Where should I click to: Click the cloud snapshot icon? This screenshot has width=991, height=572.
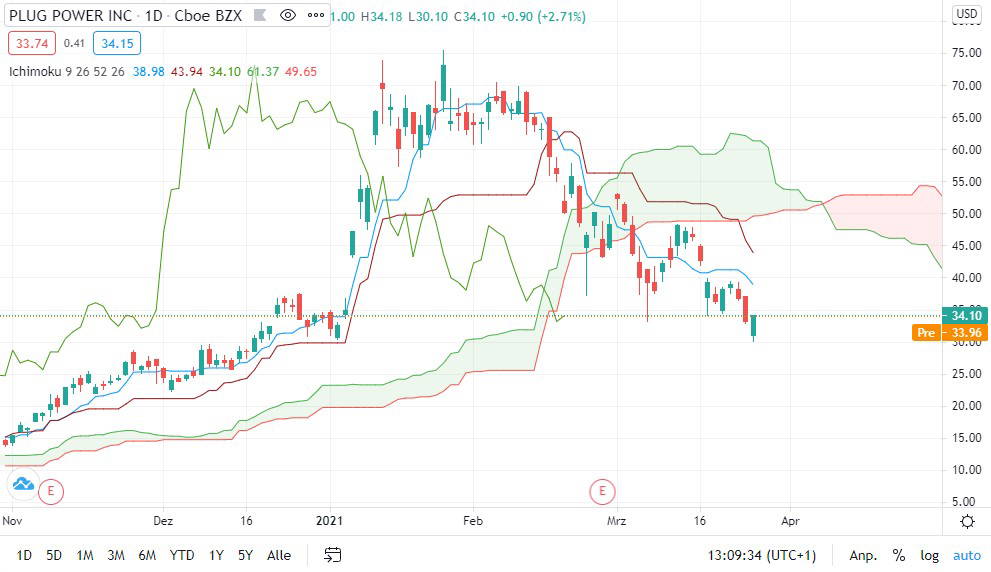(x=23, y=485)
